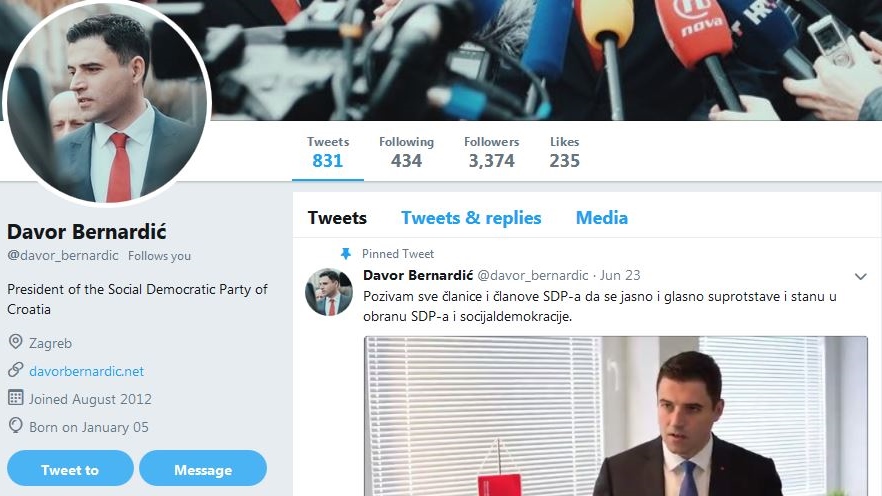
Task: Click the location pin icon beside Zagreb
Action: click(x=15, y=343)
